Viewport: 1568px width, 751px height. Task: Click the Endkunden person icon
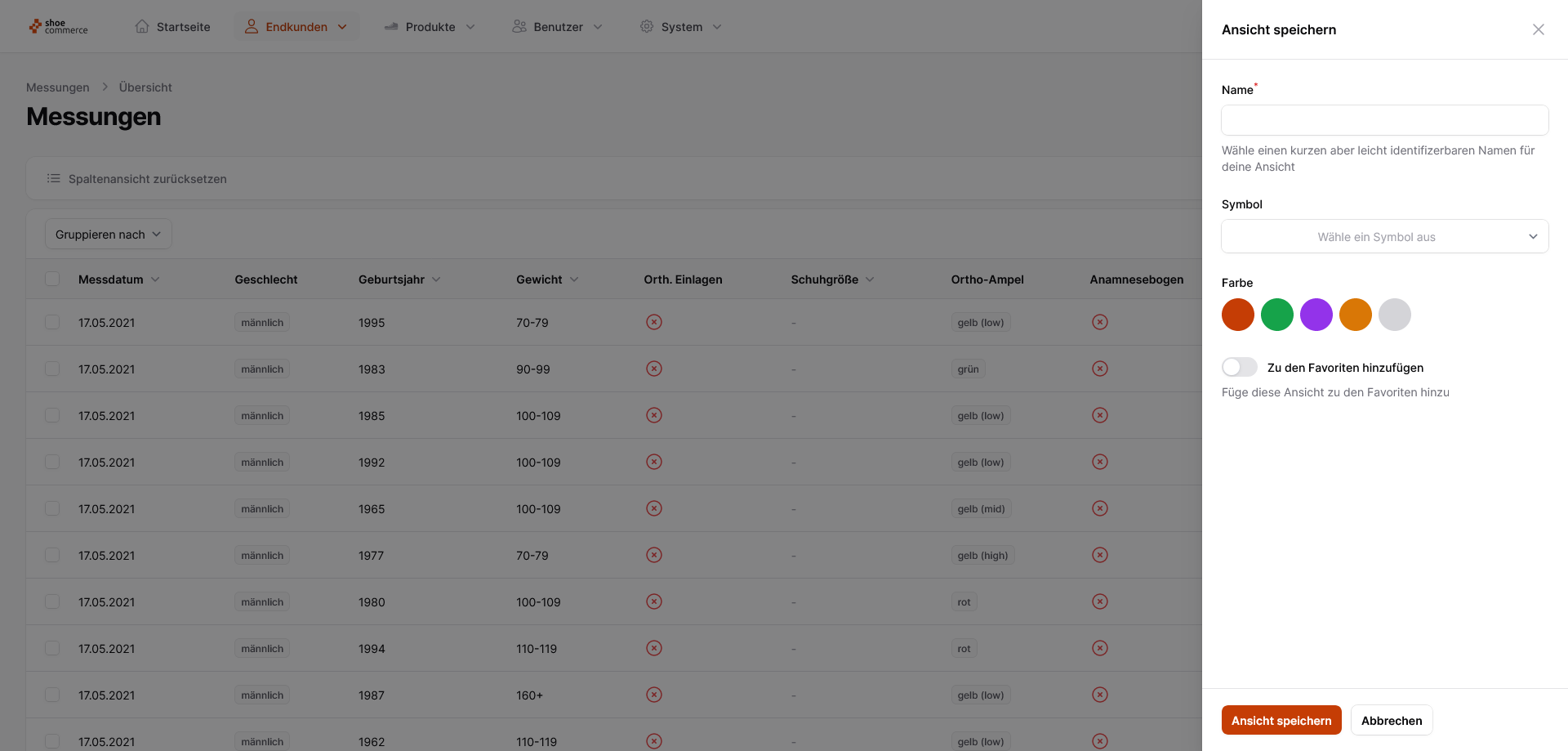(252, 26)
